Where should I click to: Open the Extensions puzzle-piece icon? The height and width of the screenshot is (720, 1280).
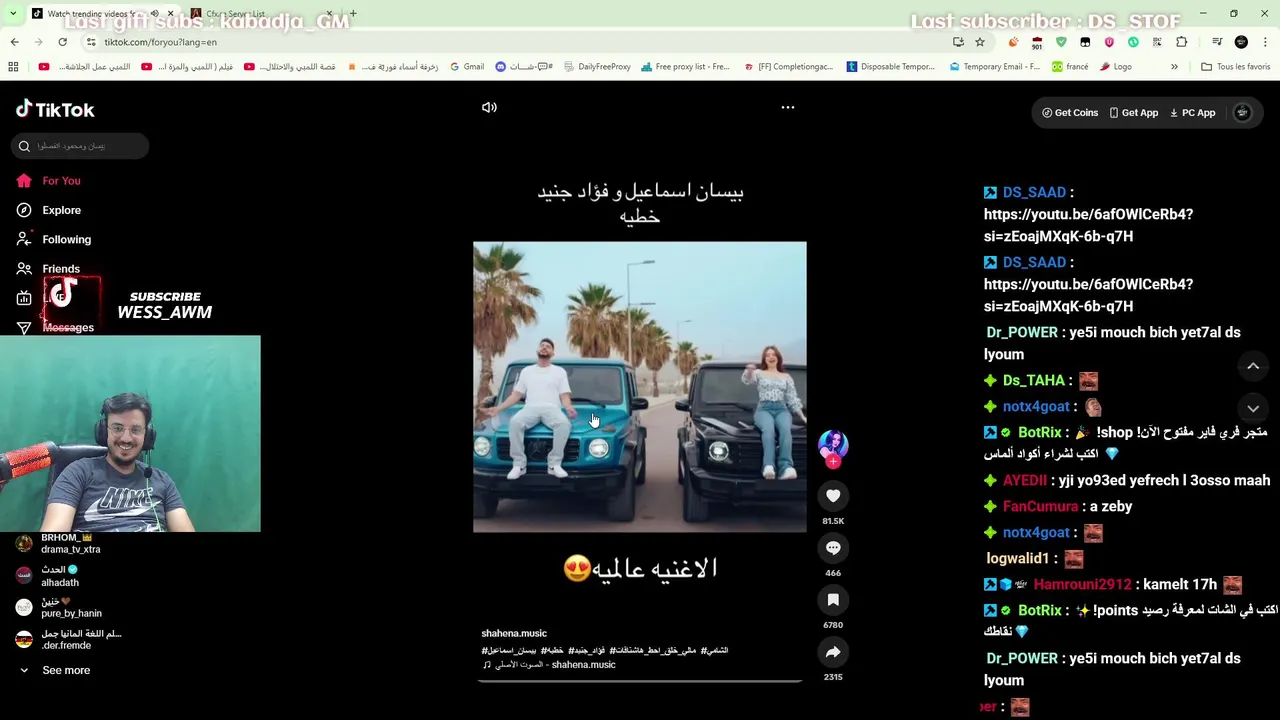(1181, 42)
